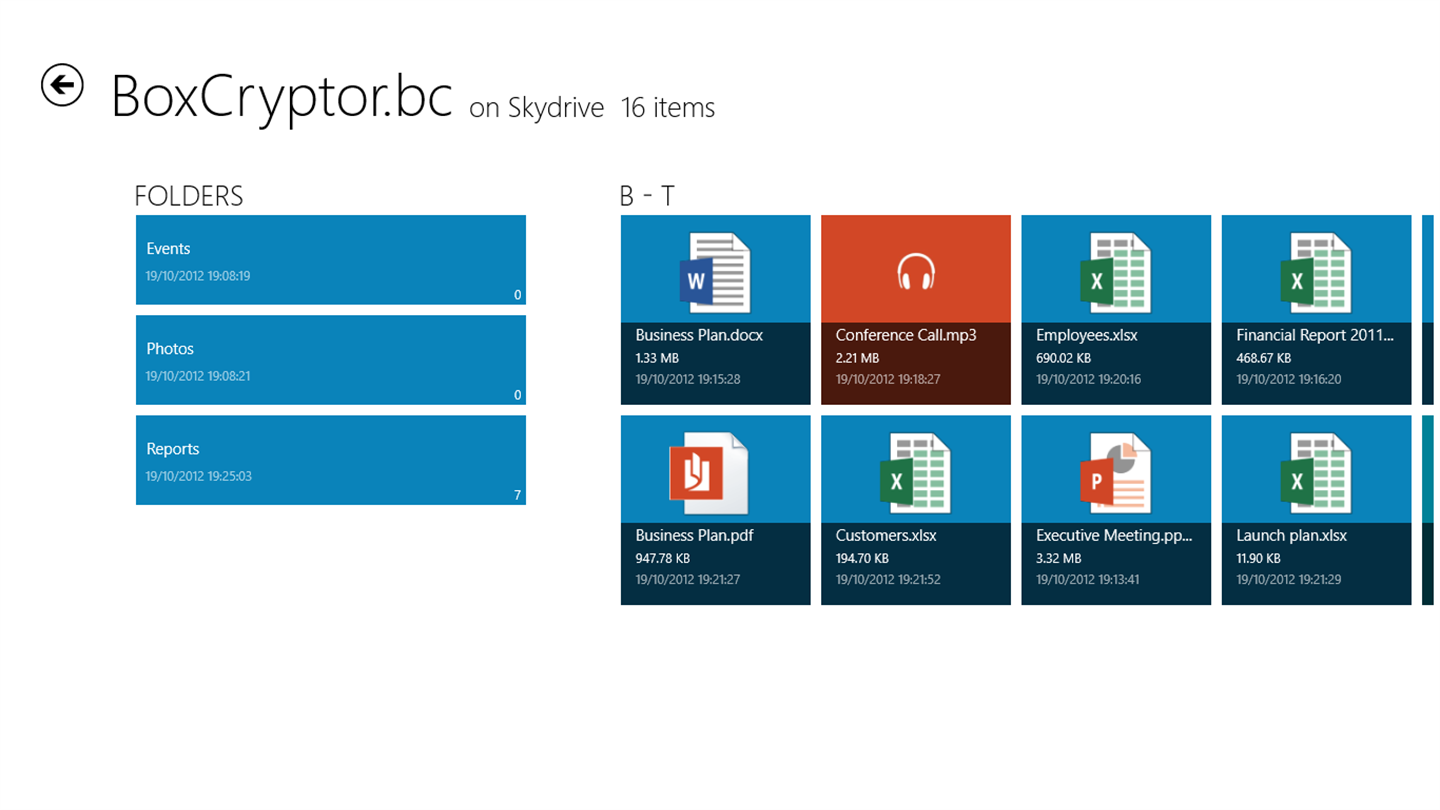The height and width of the screenshot is (810, 1440).
Task: Open the PDF icon of Business Plan.pdf
Action: click(709, 473)
